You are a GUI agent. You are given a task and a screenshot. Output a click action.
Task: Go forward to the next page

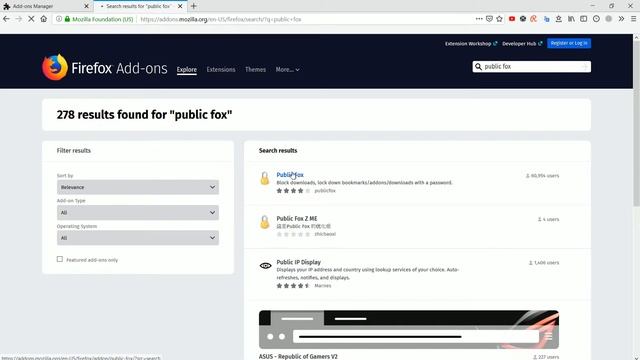point(19,19)
